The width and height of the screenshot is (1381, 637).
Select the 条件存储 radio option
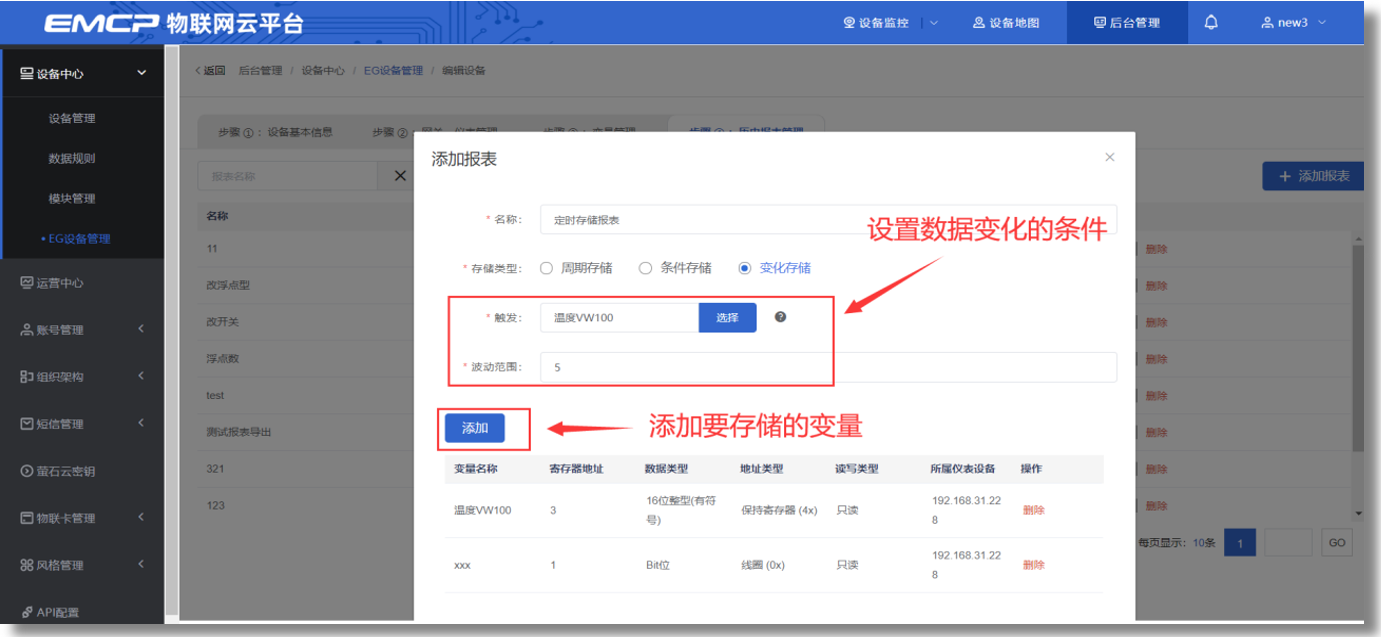click(675, 268)
